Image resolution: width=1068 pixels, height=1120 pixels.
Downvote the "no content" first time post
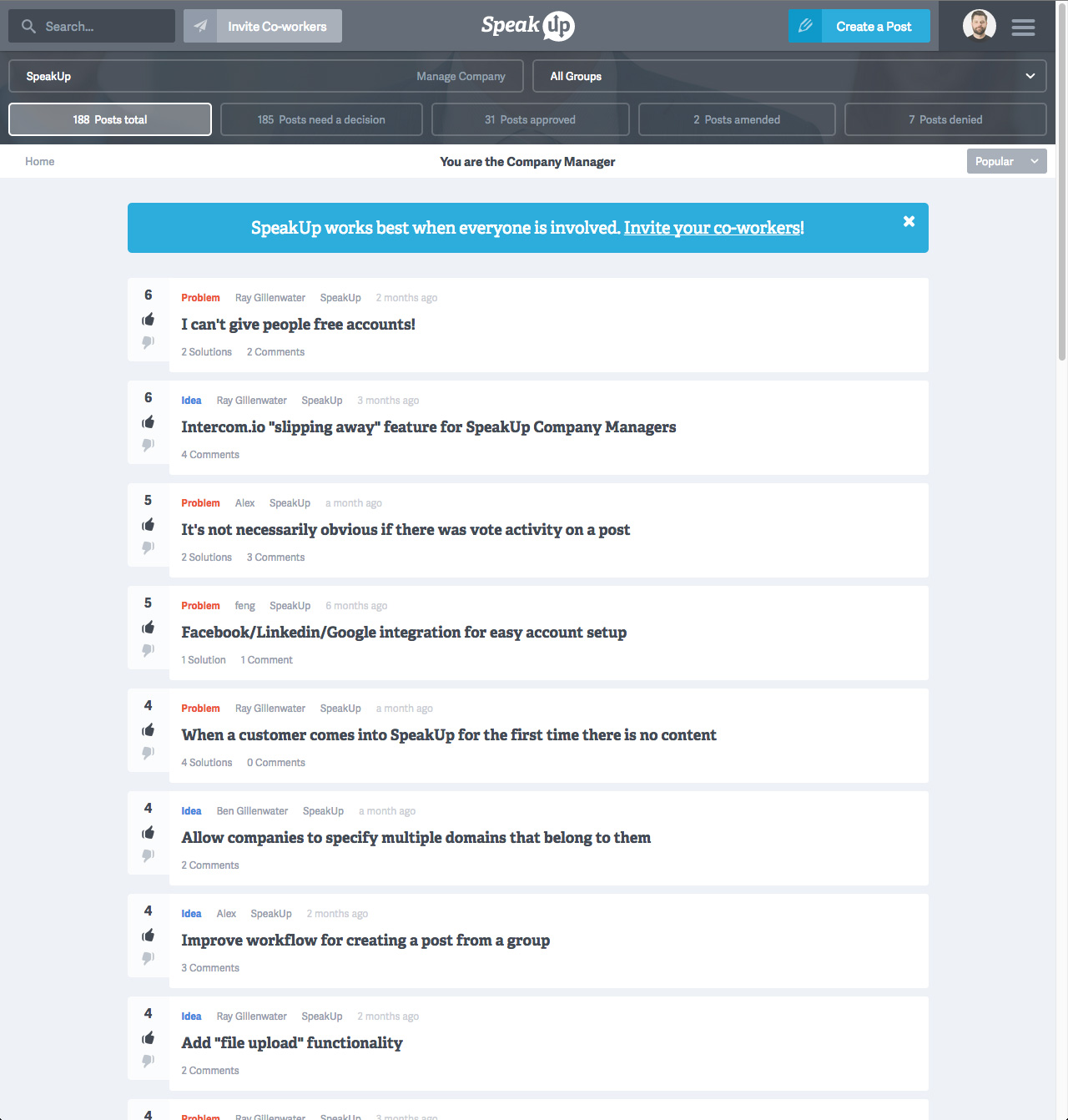point(149,753)
